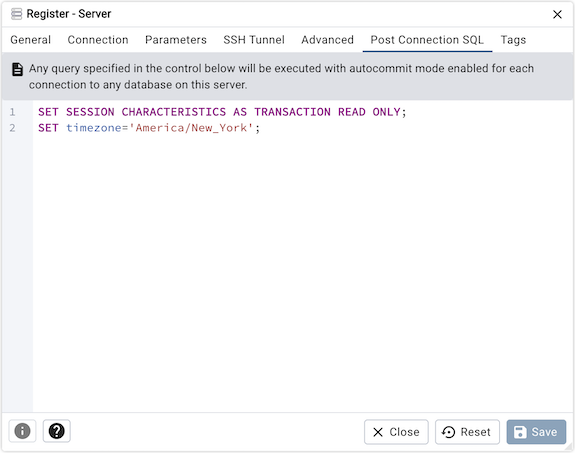Click the info icon button
Image resolution: width=575 pixels, height=453 pixels.
click(x=22, y=431)
